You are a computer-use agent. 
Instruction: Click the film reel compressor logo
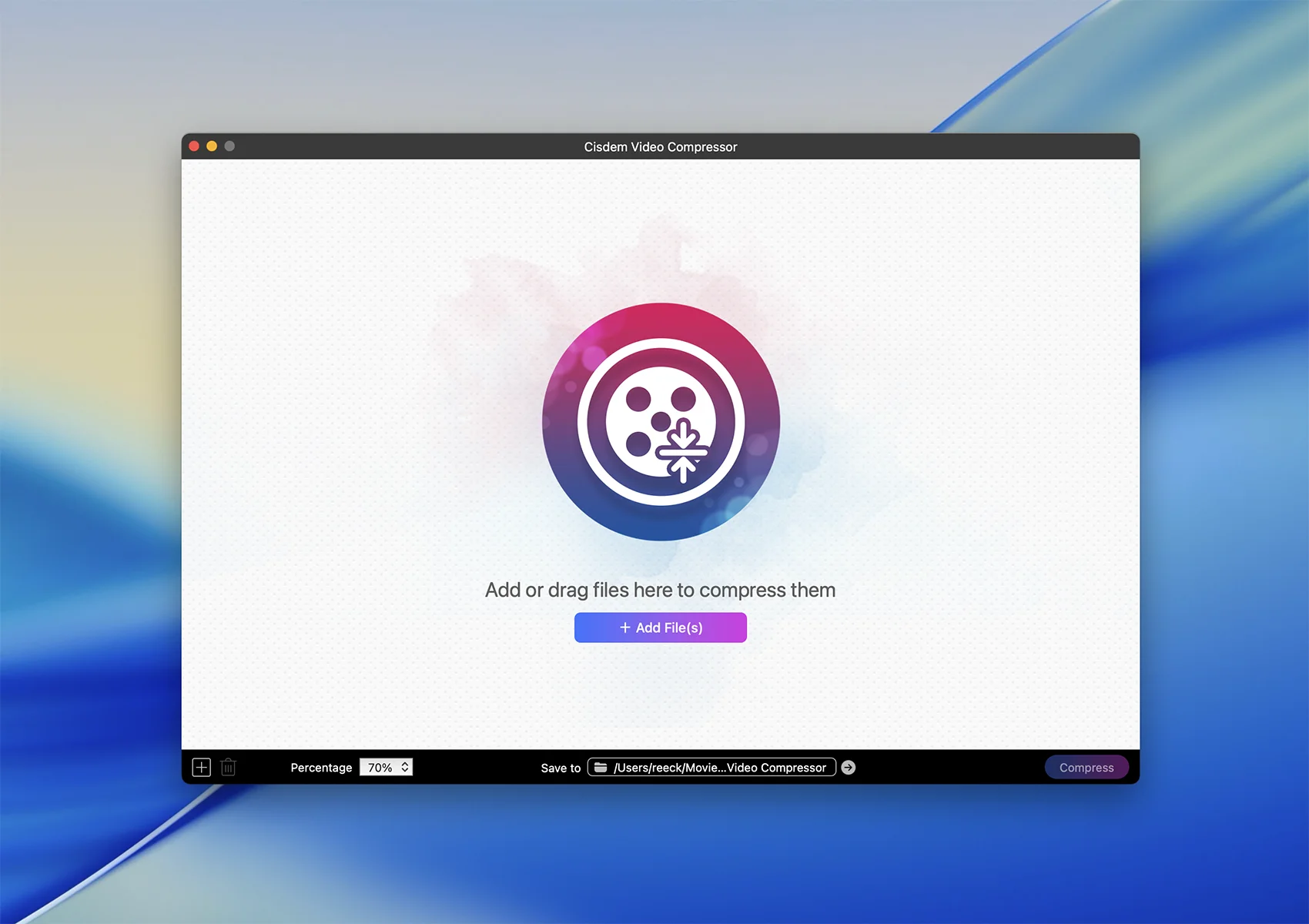[661, 422]
